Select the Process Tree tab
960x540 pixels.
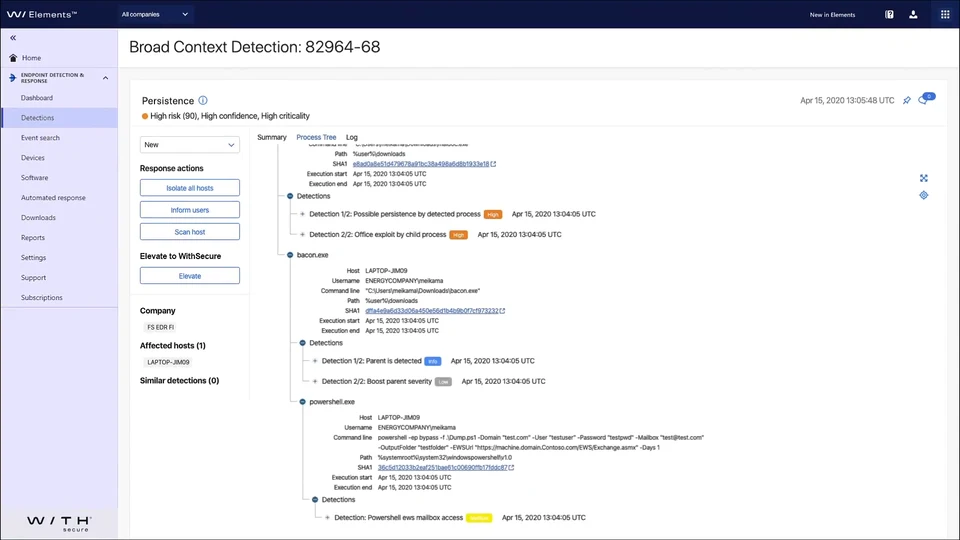tap(316, 137)
